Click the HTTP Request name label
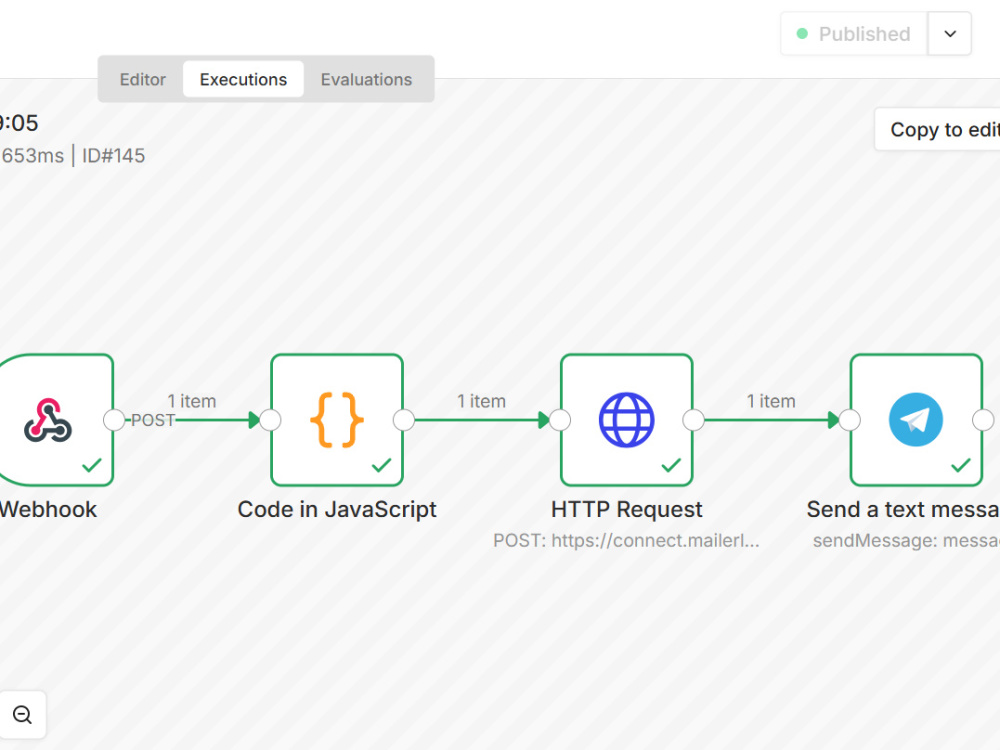The image size is (1000, 750). (x=626, y=510)
